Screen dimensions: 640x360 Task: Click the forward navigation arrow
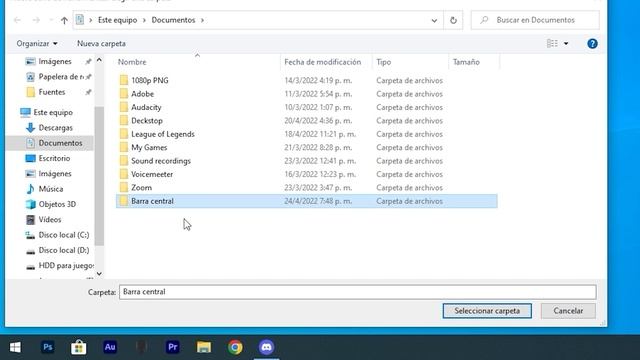(x=36, y=20)
